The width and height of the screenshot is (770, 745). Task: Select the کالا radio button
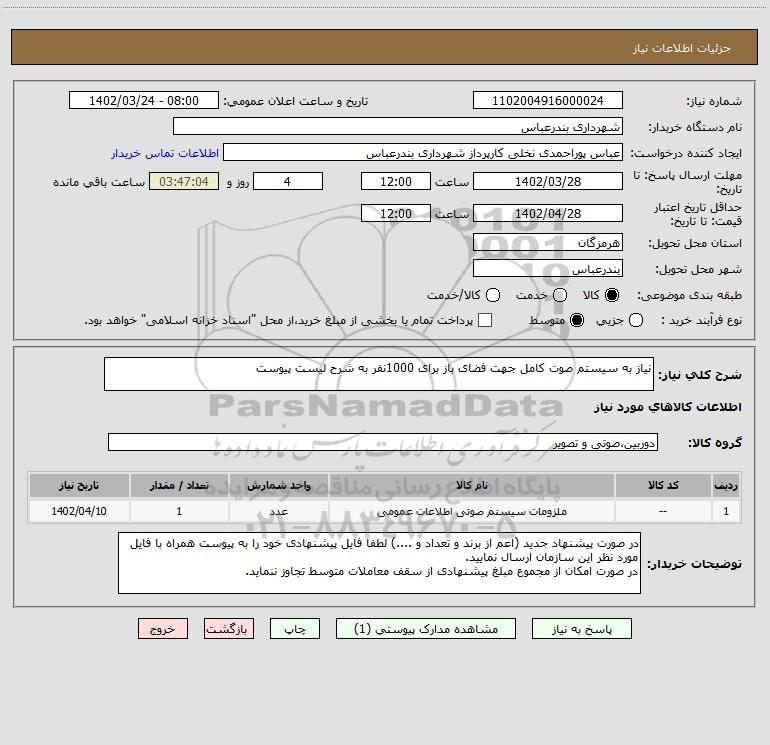click(612, 295)
